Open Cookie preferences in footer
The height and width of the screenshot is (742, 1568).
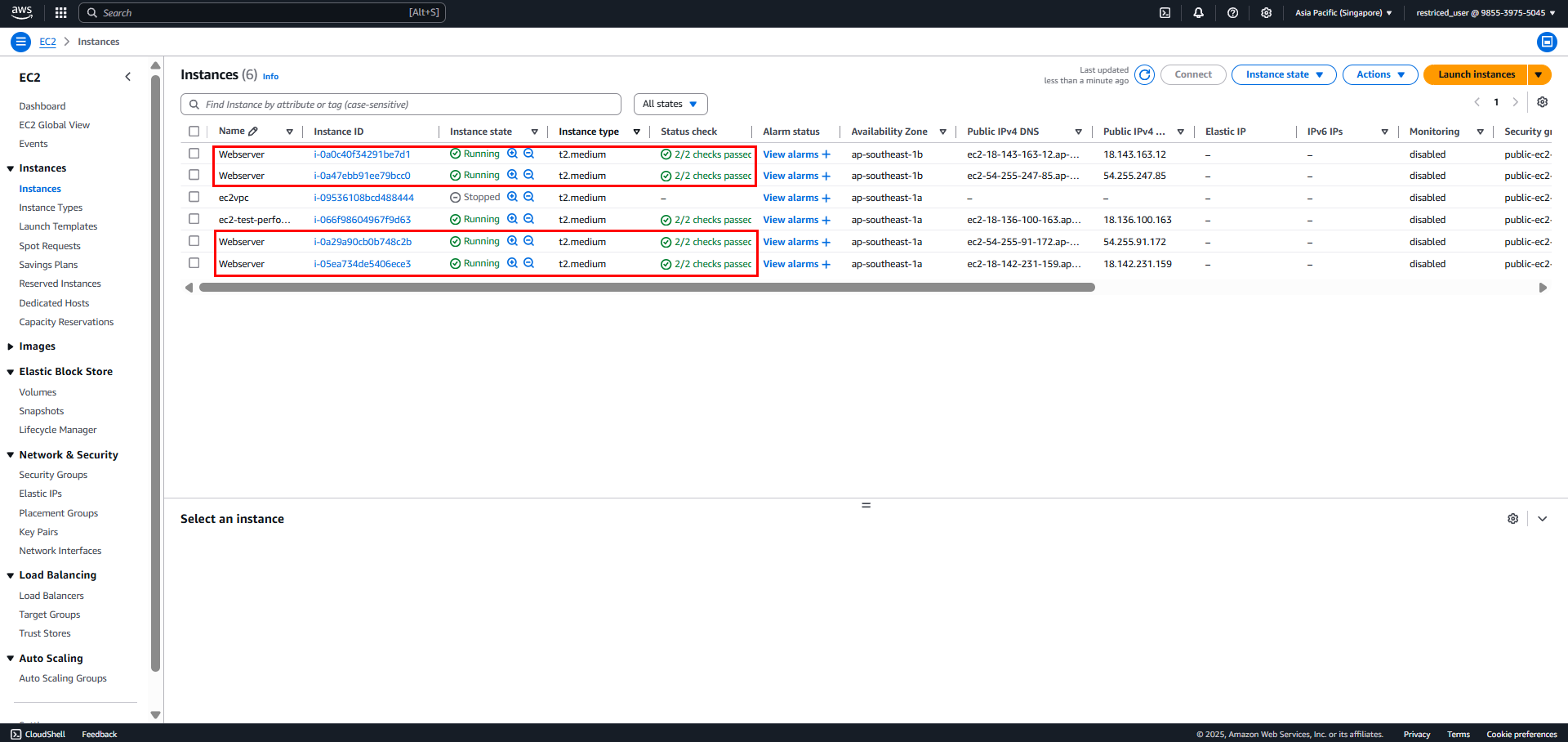1521,734
